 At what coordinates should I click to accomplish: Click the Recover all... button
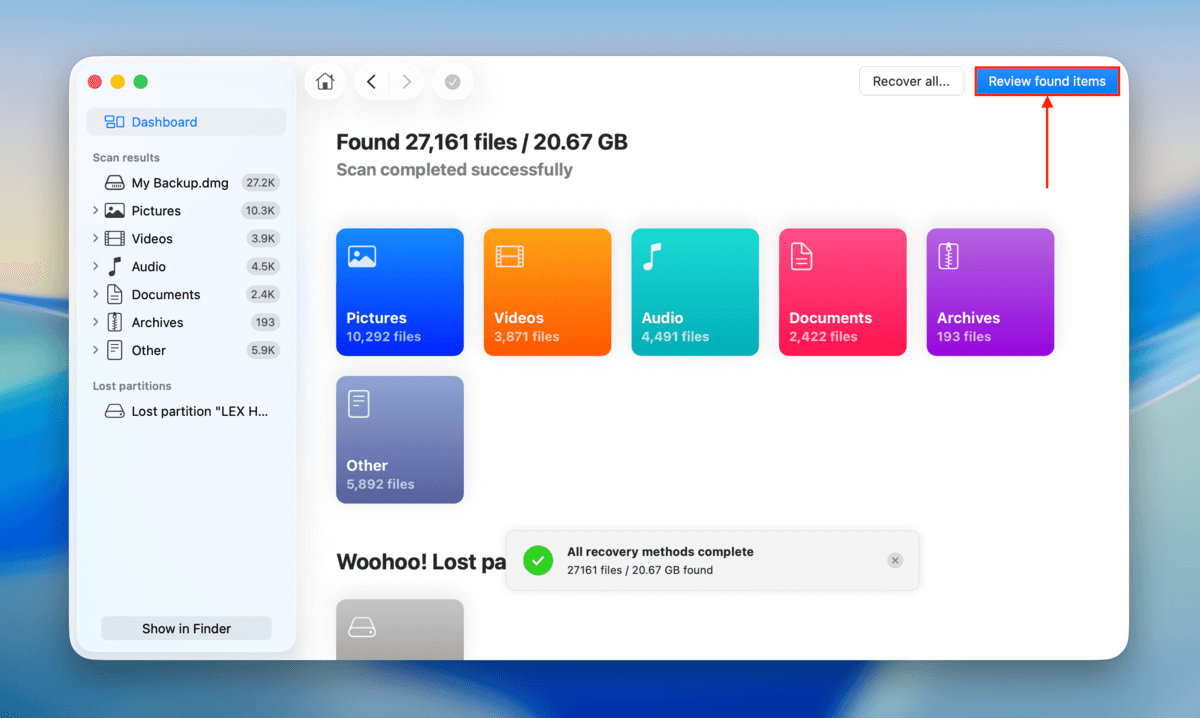point(911,82)
